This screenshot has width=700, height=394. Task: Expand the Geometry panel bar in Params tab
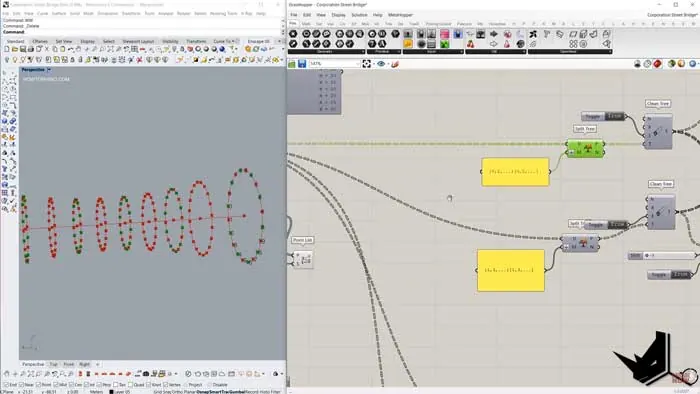click(326, 52)
